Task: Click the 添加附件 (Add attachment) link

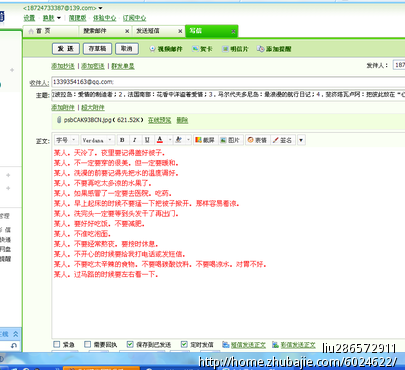Action: 63,107
